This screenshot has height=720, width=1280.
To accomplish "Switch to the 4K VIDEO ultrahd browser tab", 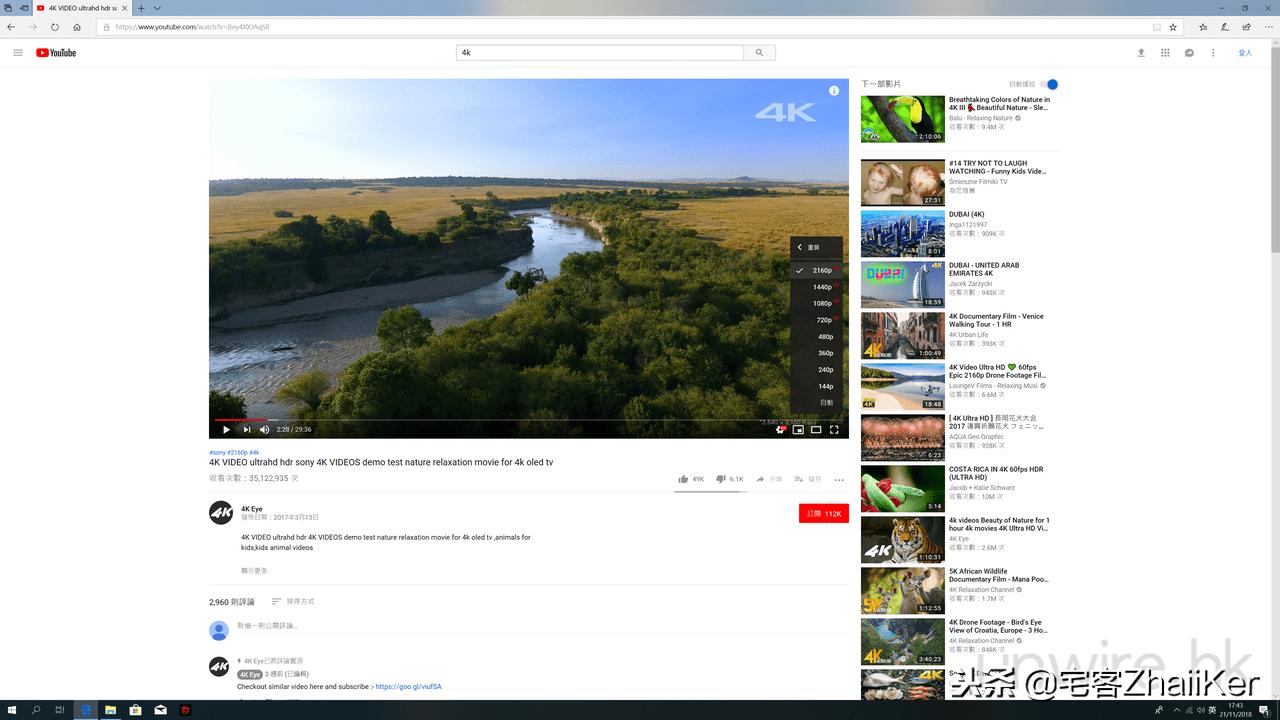I will (82, 8).
